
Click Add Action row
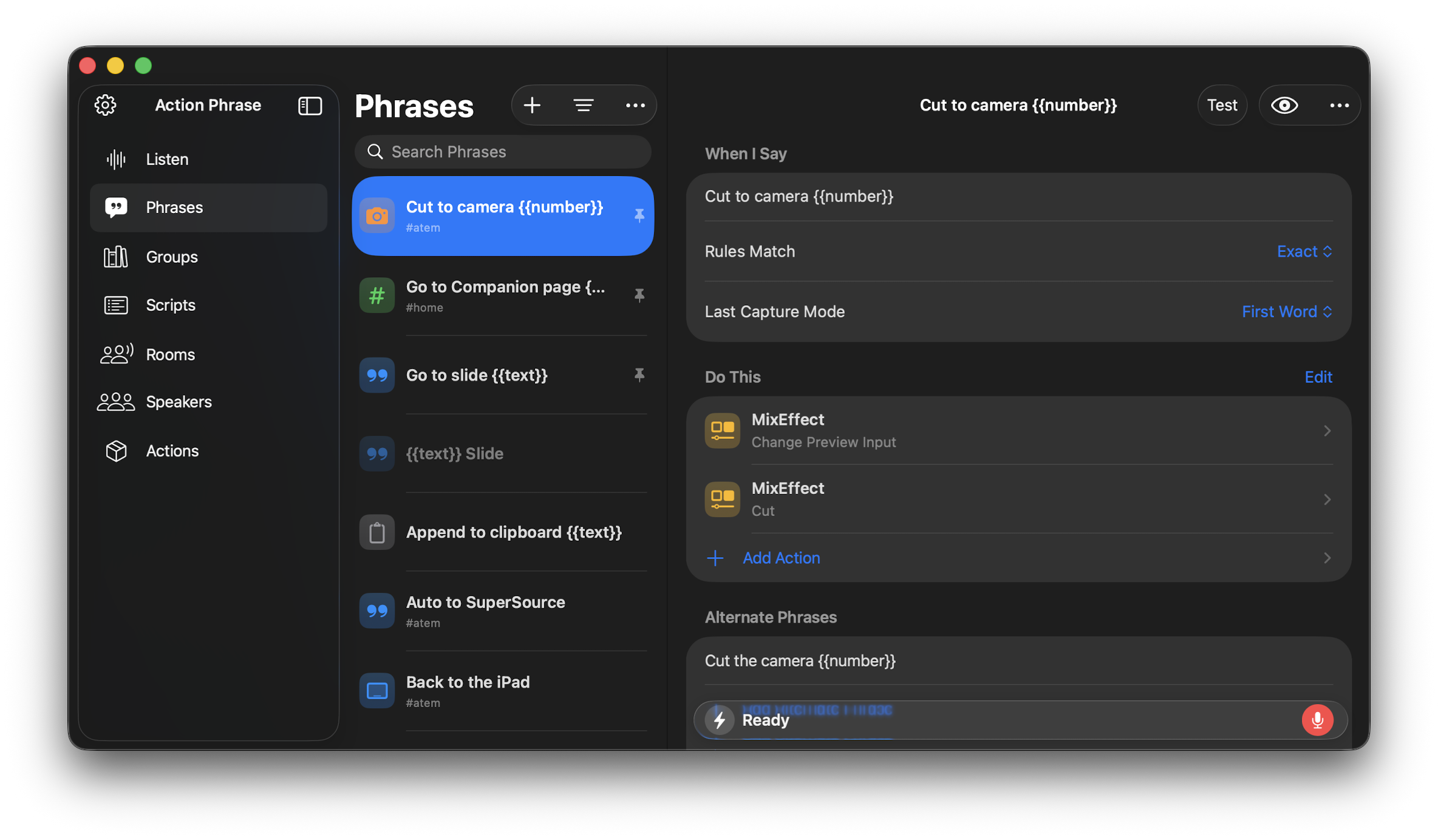[x=781, y=558]
